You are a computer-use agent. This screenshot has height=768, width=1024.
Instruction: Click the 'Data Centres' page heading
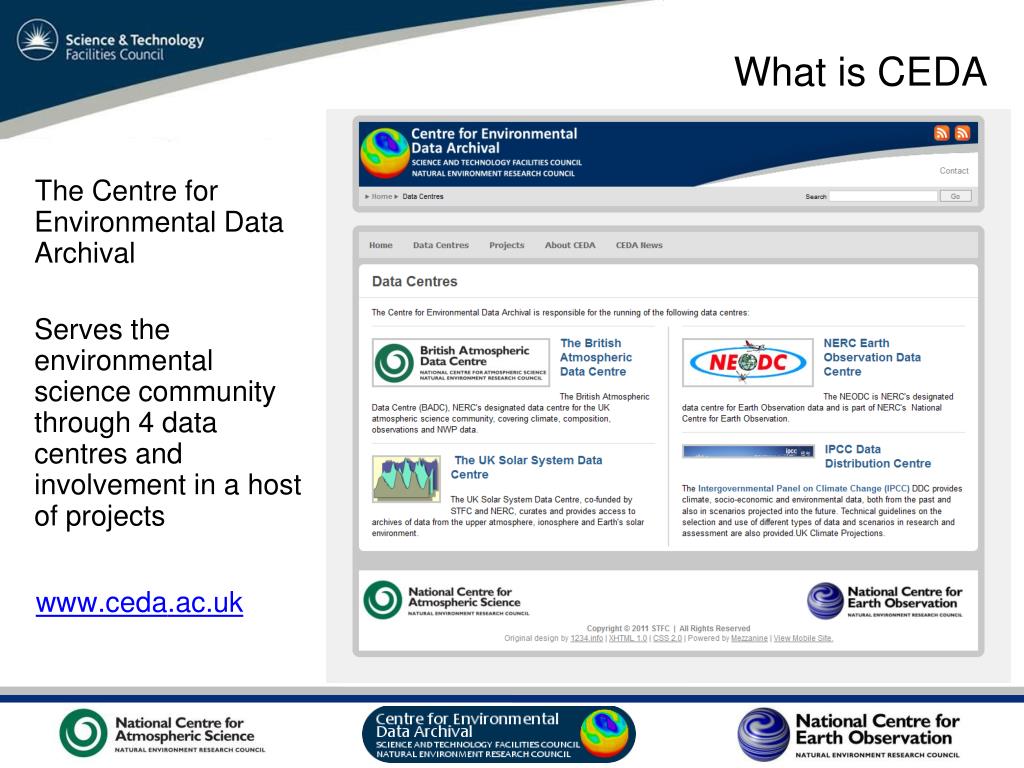click(x=415, y=281)
